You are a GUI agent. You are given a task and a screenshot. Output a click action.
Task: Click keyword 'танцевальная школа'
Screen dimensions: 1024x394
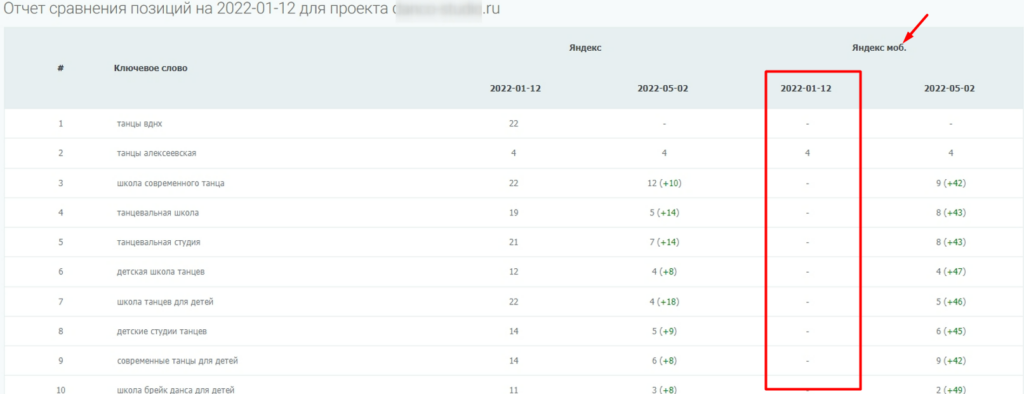(157, 213)
